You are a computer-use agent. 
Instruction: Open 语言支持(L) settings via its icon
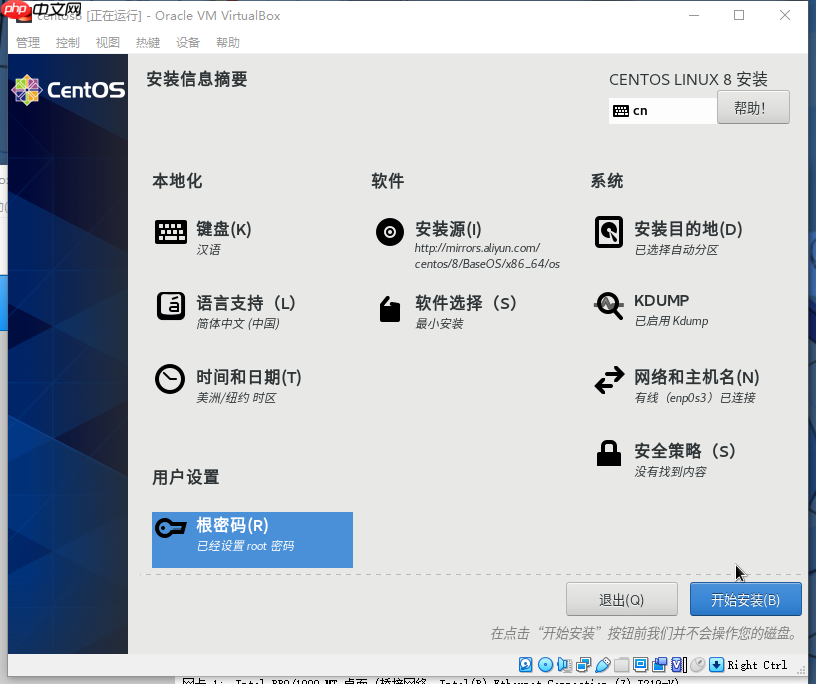171,305
